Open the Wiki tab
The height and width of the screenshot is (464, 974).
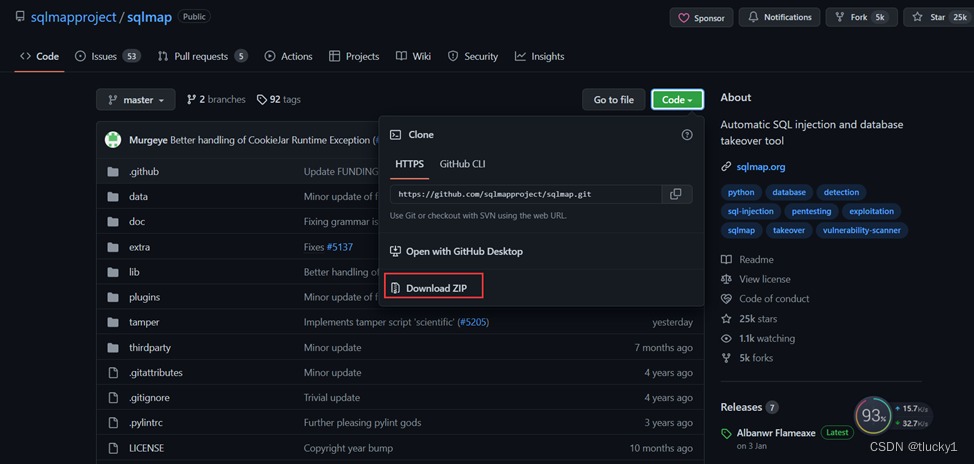click(414, 57)
